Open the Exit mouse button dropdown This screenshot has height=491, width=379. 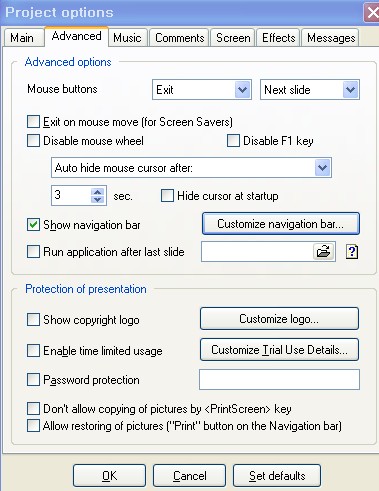pos(242,90)
